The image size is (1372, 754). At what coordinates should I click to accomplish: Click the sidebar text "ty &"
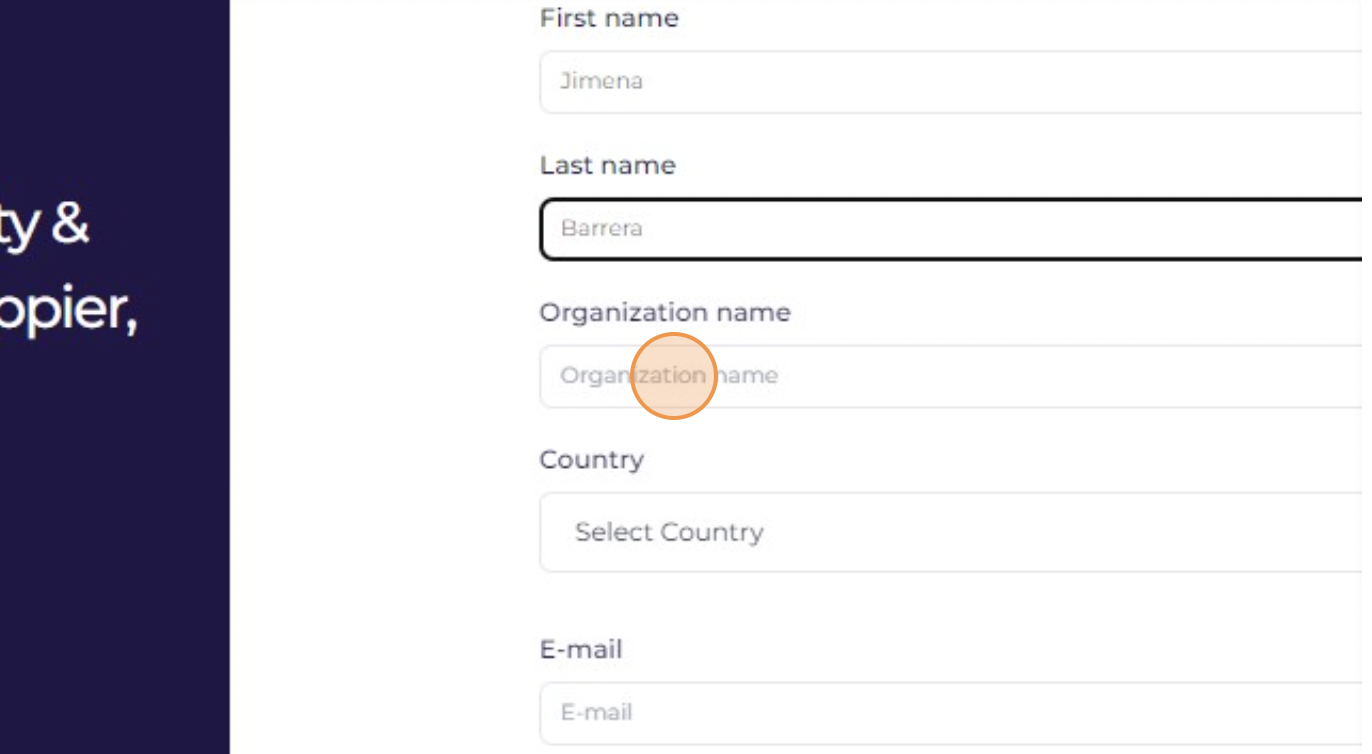pos(44,226)
